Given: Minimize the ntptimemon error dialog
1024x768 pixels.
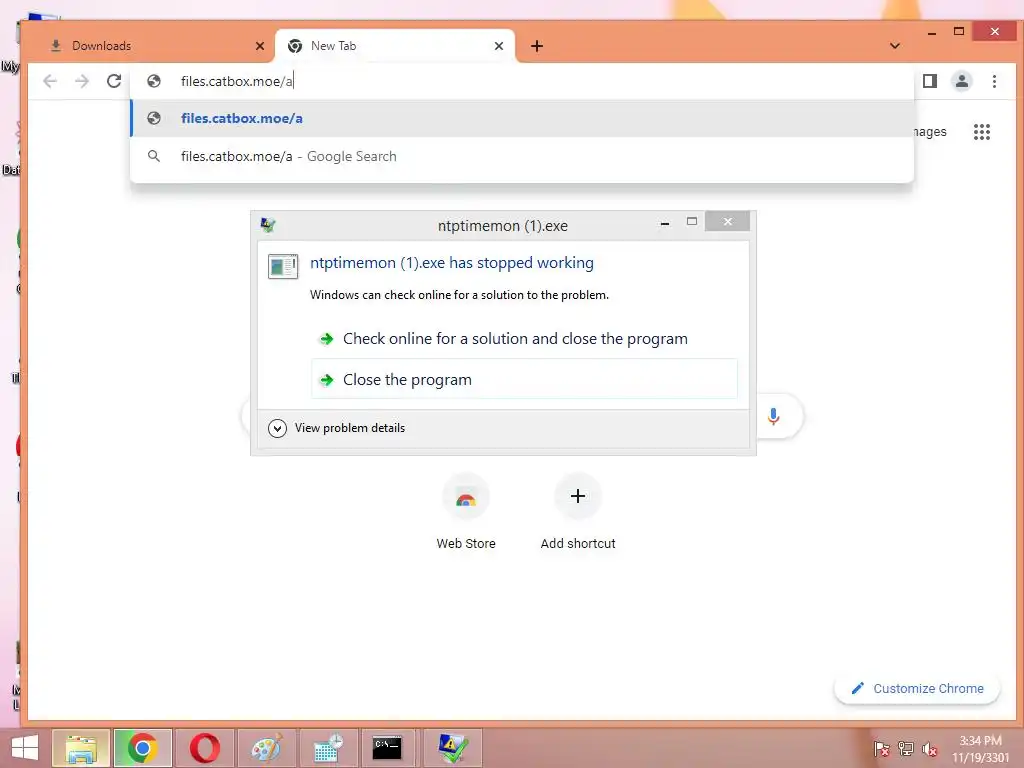Looking at the screenshot, I should pos(665,223).
